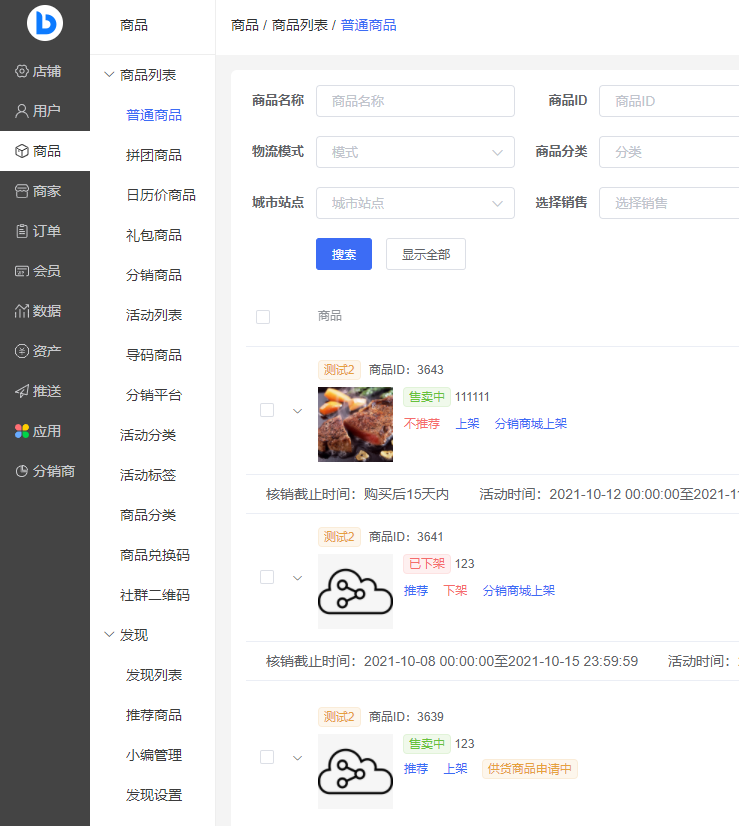Viewport: 739px width, 826px height.
Task: Select 拼团商品 in the side menu
Action: point(154,155)
